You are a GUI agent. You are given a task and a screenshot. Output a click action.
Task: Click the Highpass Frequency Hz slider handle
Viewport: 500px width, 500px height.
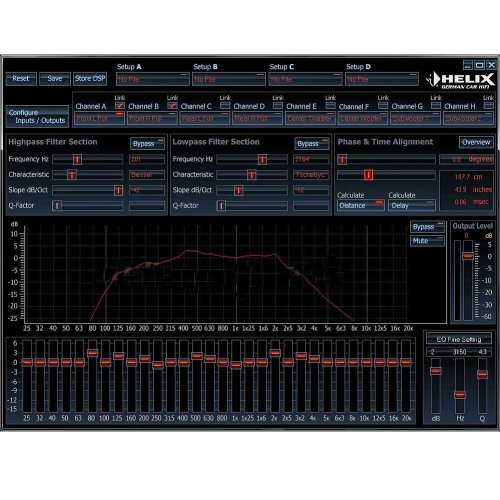point(77,159)
